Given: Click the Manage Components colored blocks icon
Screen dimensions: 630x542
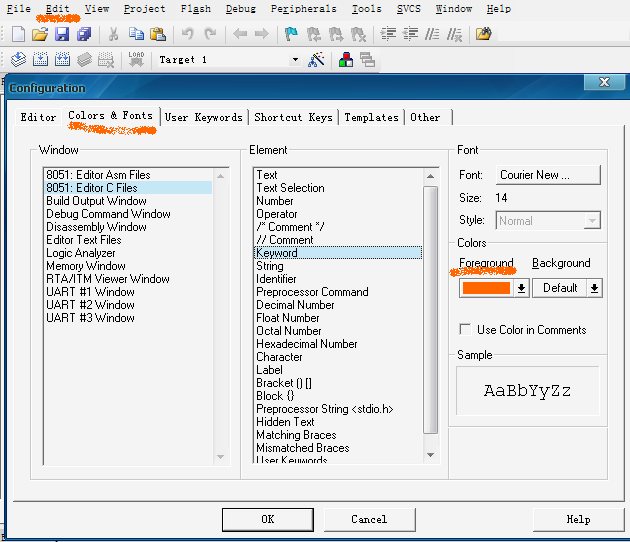Looking at the screenshot, I should 346,60.
